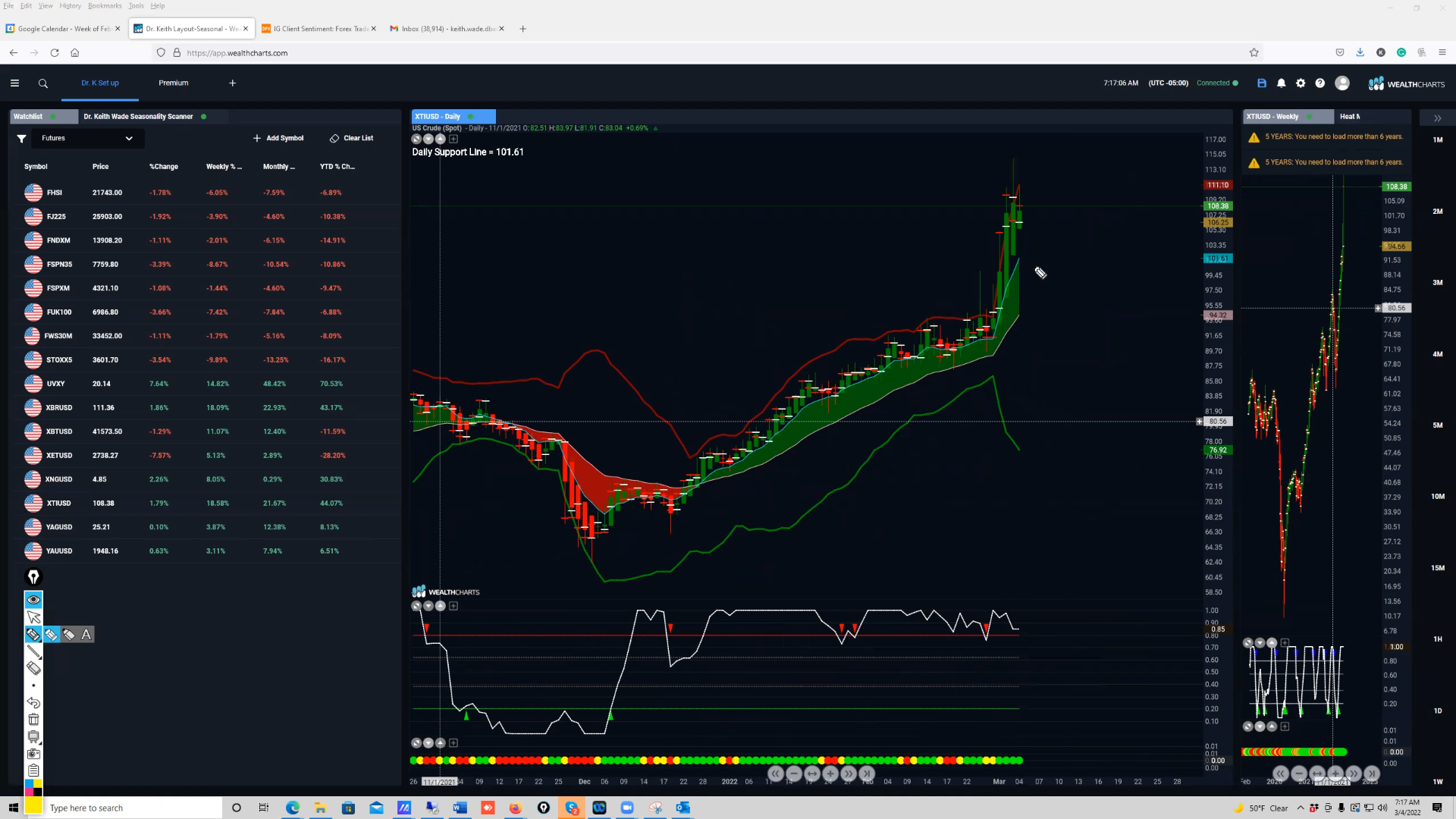The height and width of the screenshot is (819, 1456).
Task: Click the watchlist filter funnel icon
Action: coord(22,139)
